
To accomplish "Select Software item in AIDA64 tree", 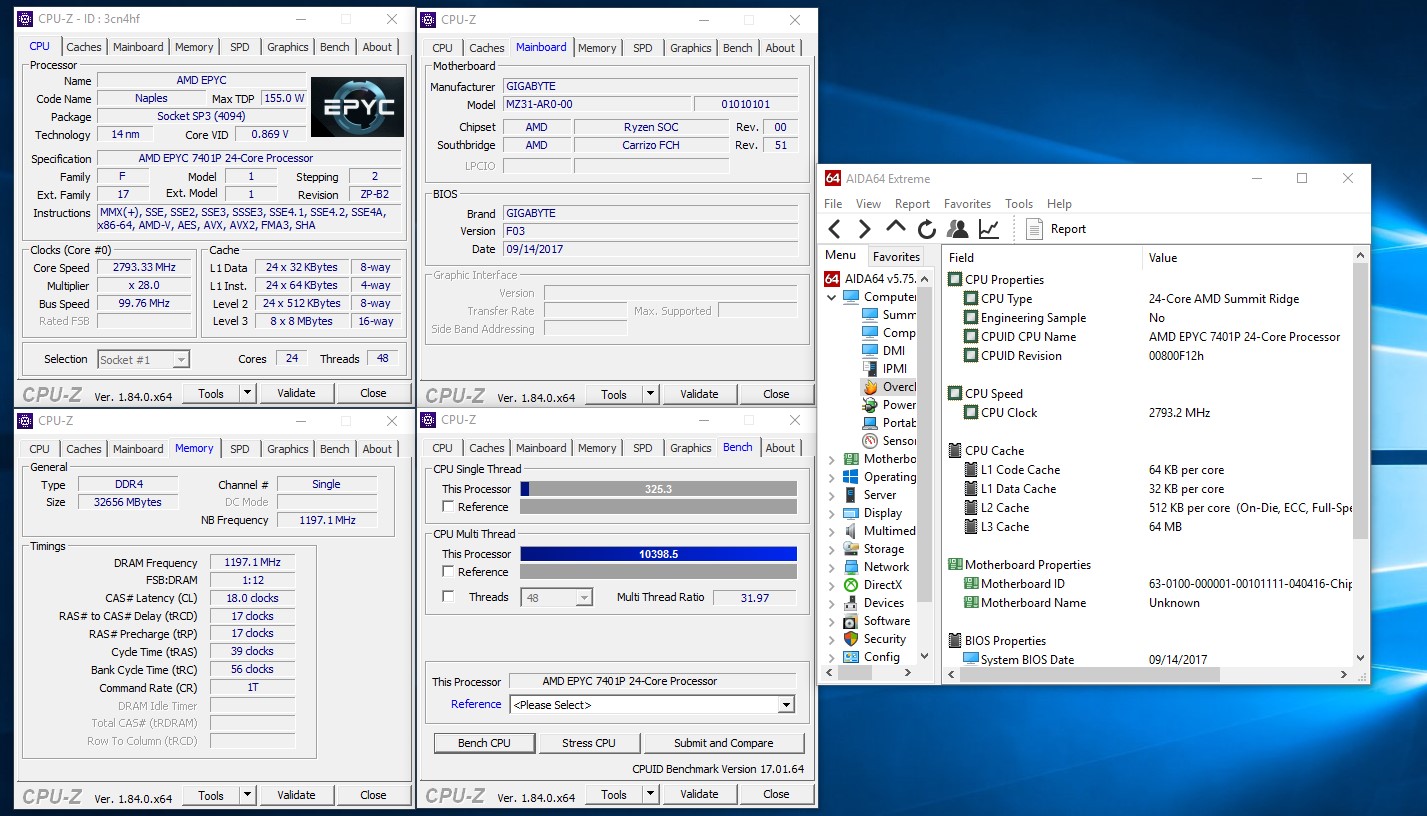I will (x=877, y=621).
